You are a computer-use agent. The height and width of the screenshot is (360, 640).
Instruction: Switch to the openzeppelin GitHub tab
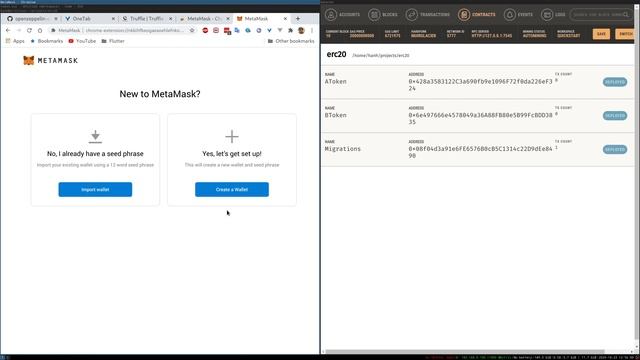[x=31, y=19]
